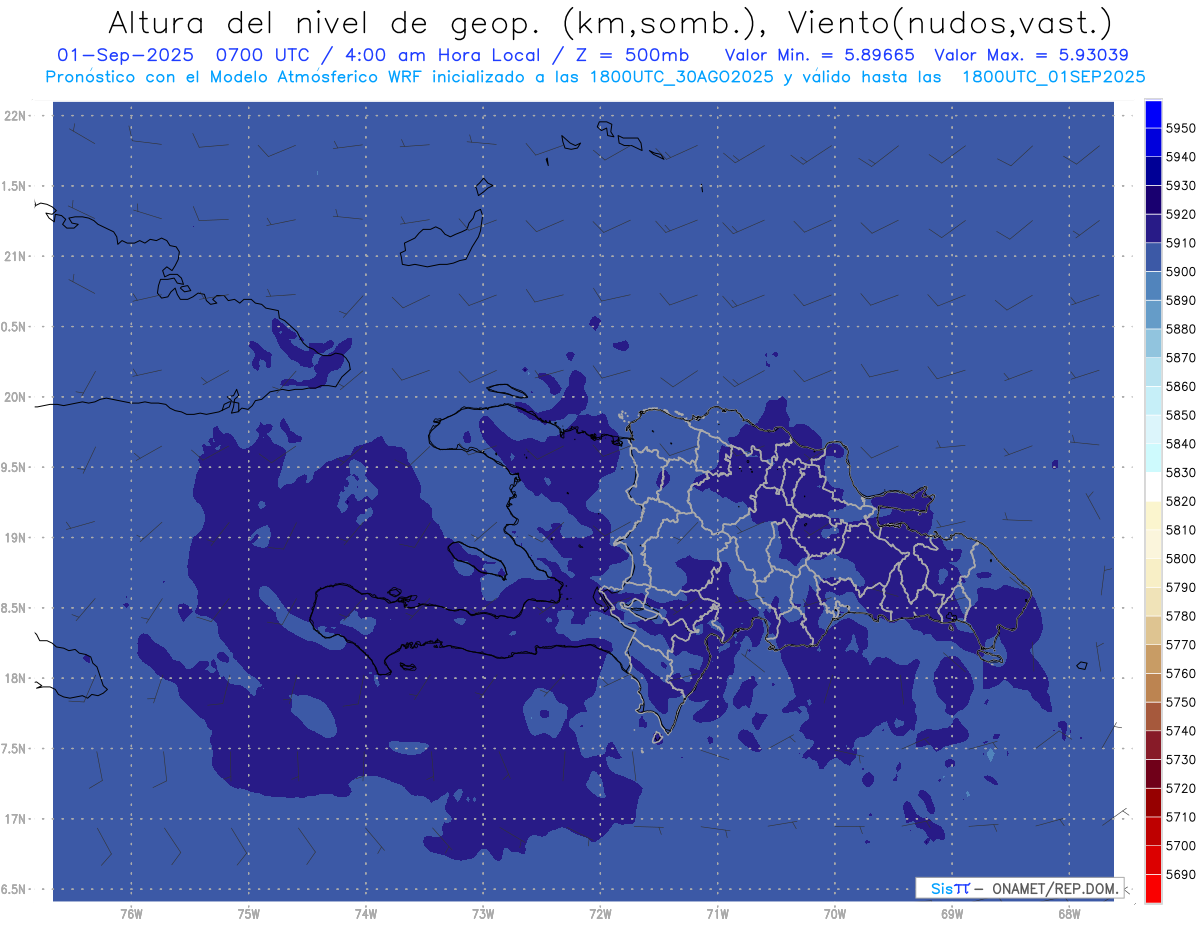Image resolution: width=1200 pixels, height=927 pixels.
Task: Click the 5950 legend value
Action: pos(1181,129)
